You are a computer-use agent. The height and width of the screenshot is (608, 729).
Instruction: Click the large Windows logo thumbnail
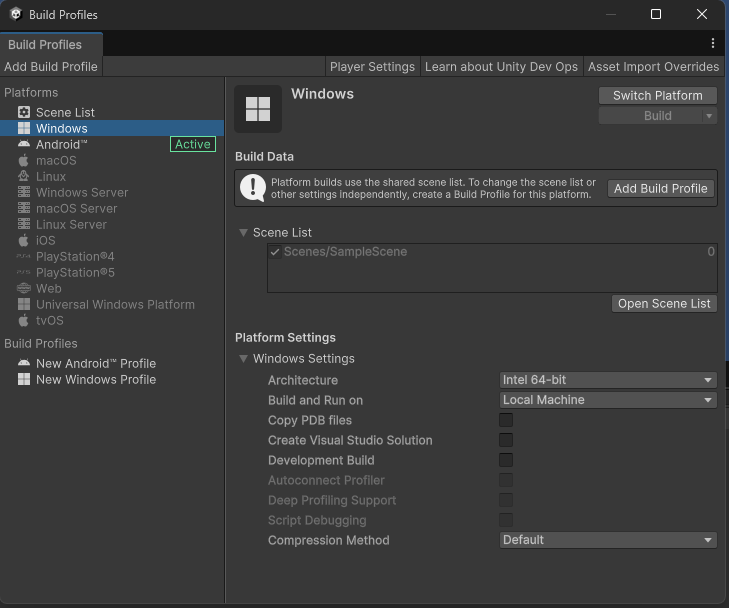click(258, 109)
